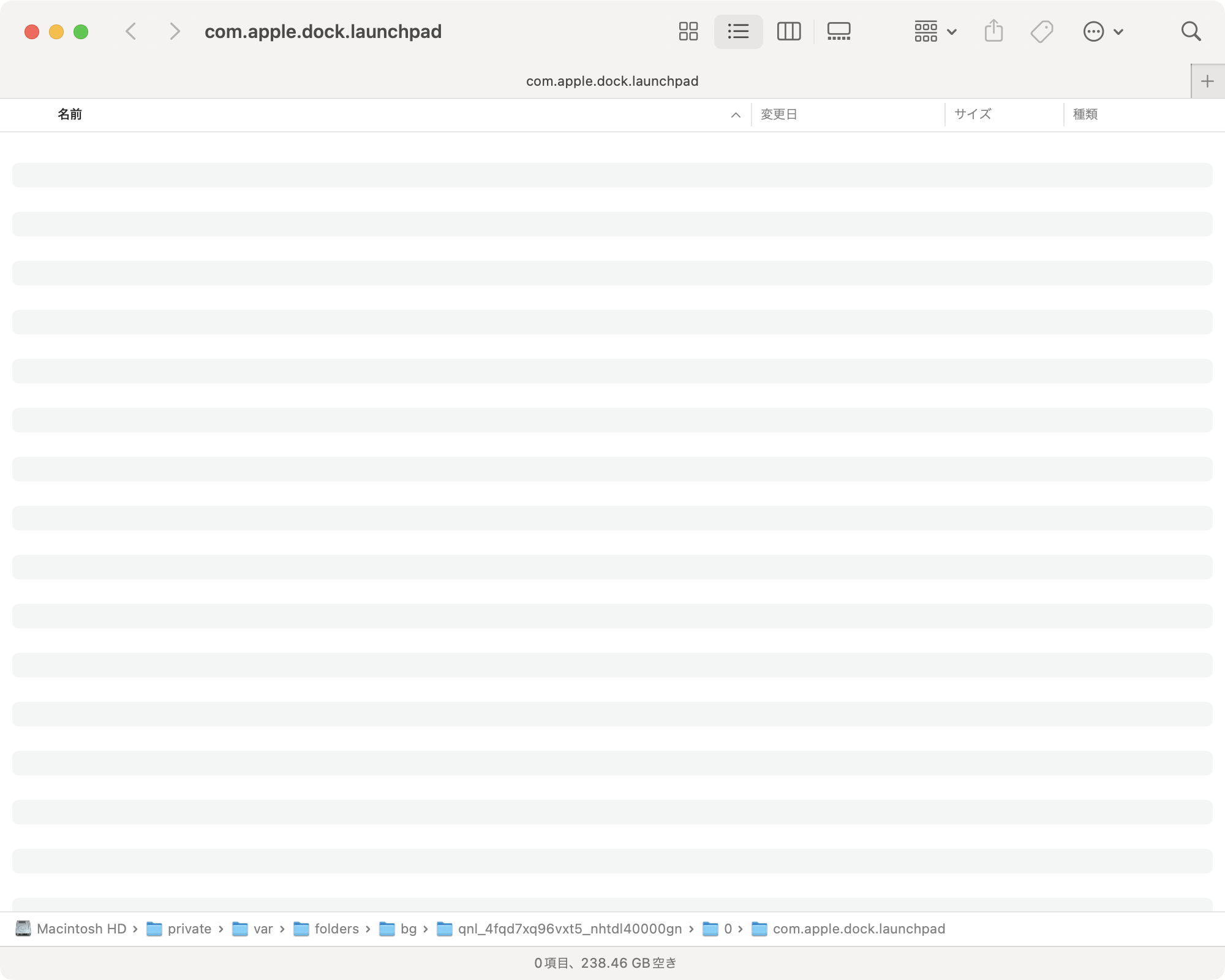
Task: Click the window title com.apple.dock.launchpad
Action: tap(323, 31)
